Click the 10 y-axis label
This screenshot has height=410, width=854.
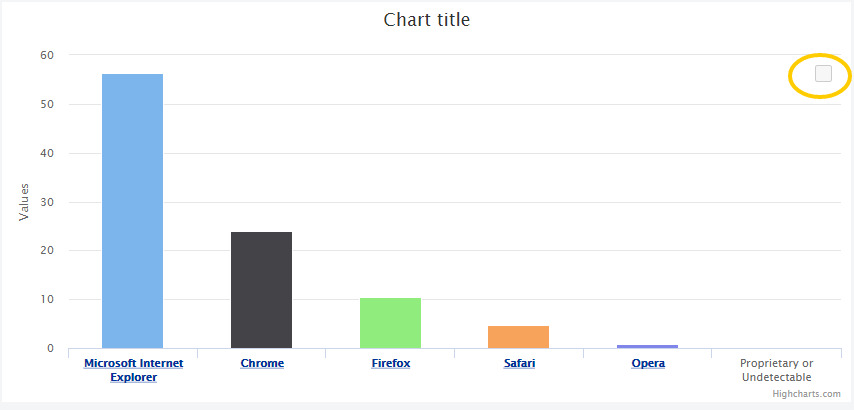pos(46,299)
